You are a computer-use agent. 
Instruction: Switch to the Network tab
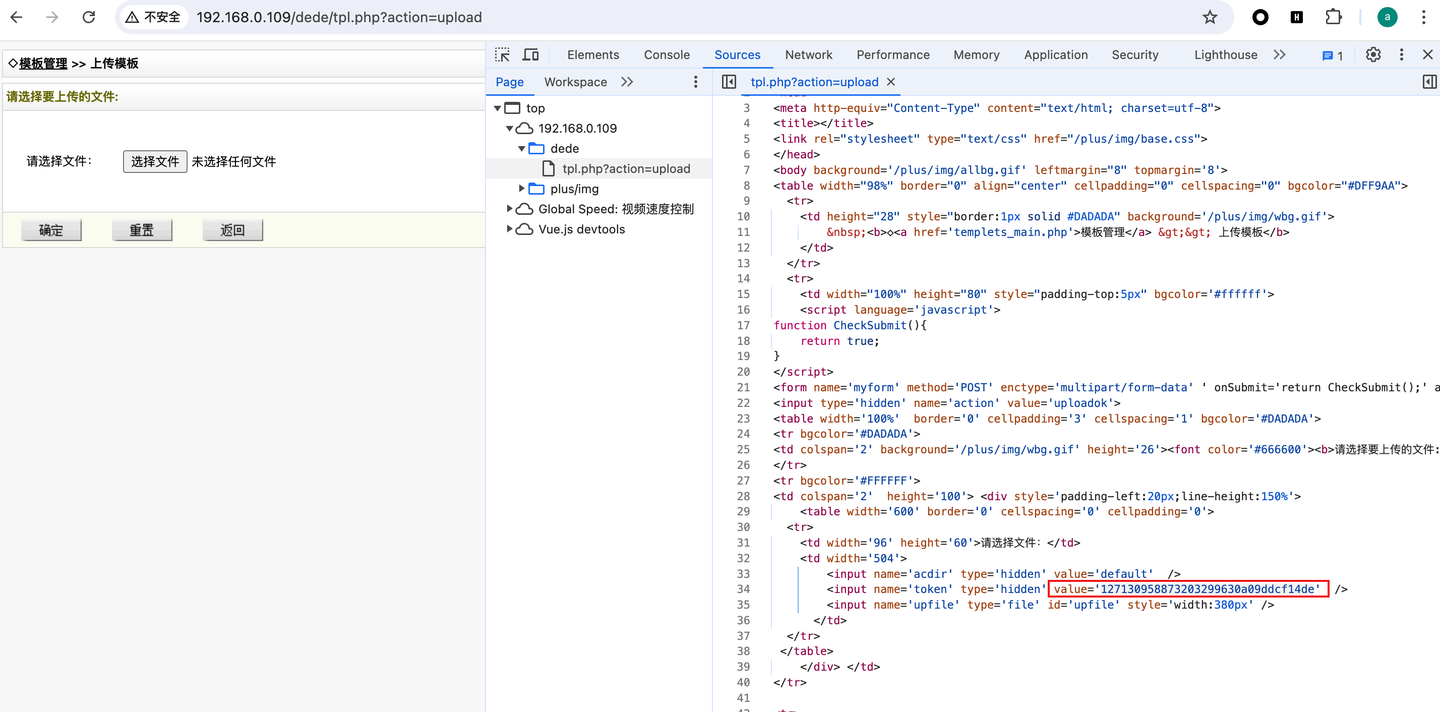click(x=808, y=55)
